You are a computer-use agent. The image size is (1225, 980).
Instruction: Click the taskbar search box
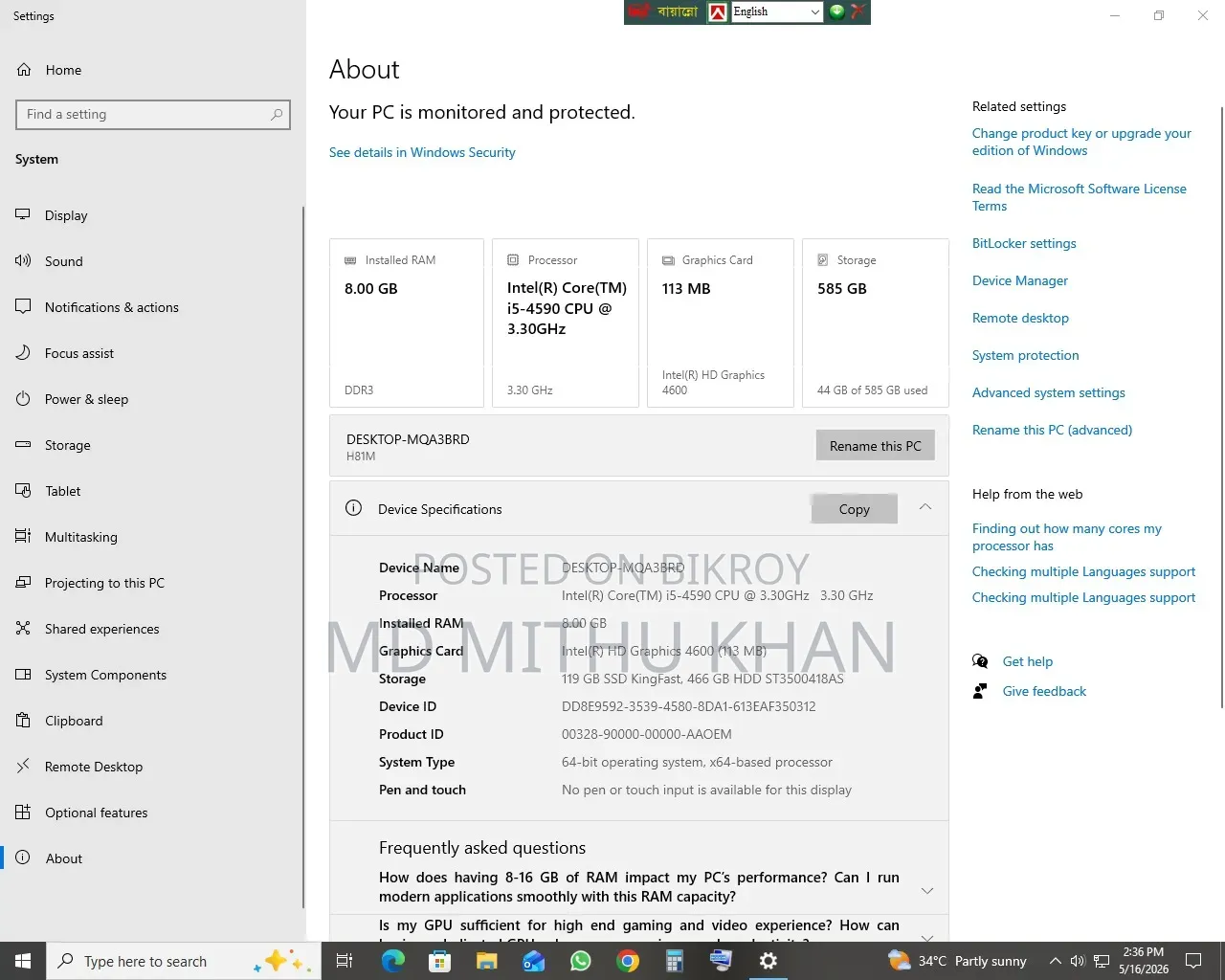(x=184, y=961)
